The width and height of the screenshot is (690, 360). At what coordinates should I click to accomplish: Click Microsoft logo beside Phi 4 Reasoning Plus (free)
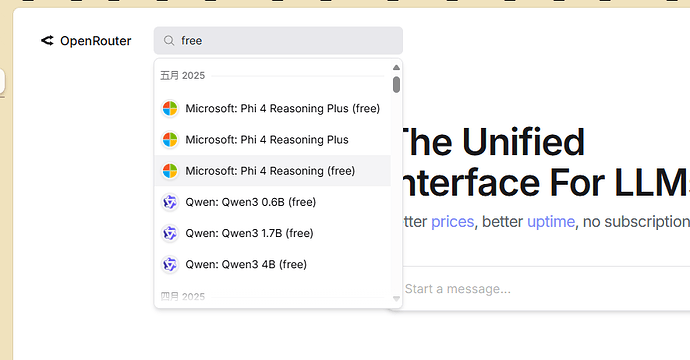[170, 108]
